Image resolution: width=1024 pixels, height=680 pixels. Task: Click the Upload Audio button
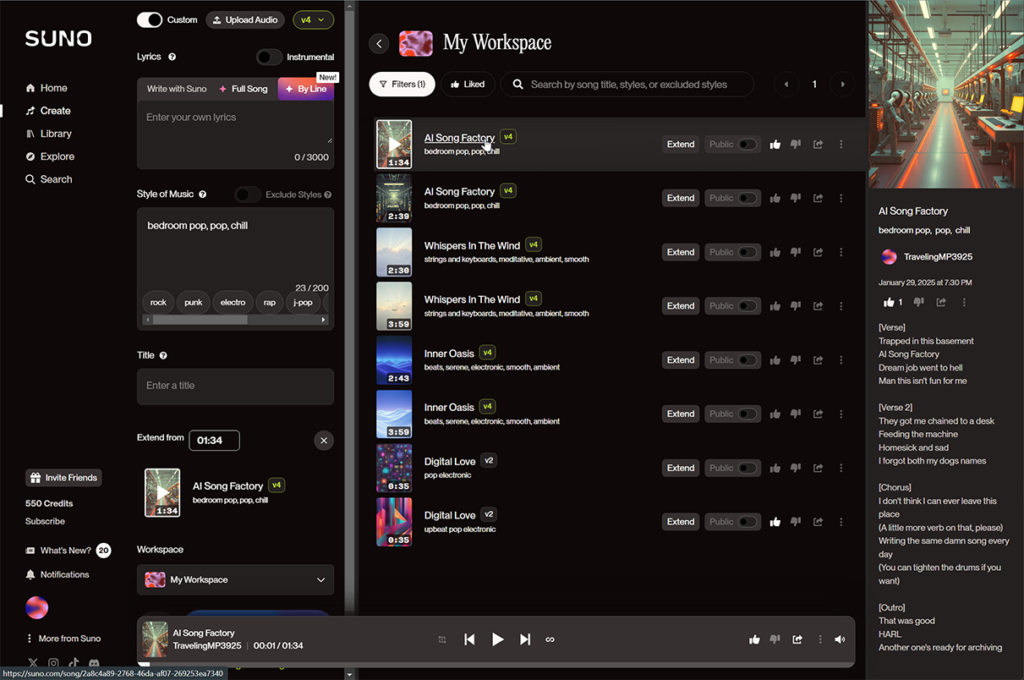245,20
